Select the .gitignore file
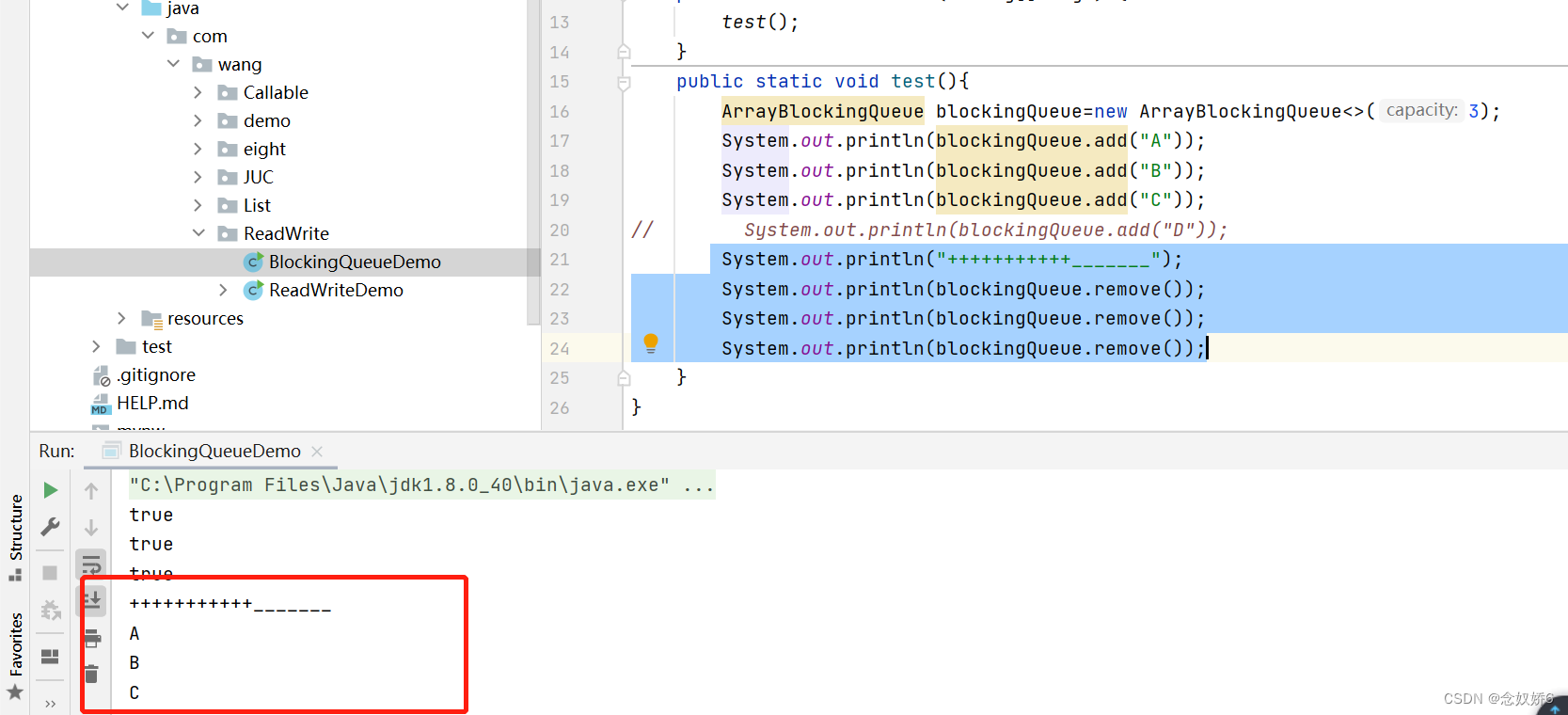 pyautogui.click(x=156, y=374)
